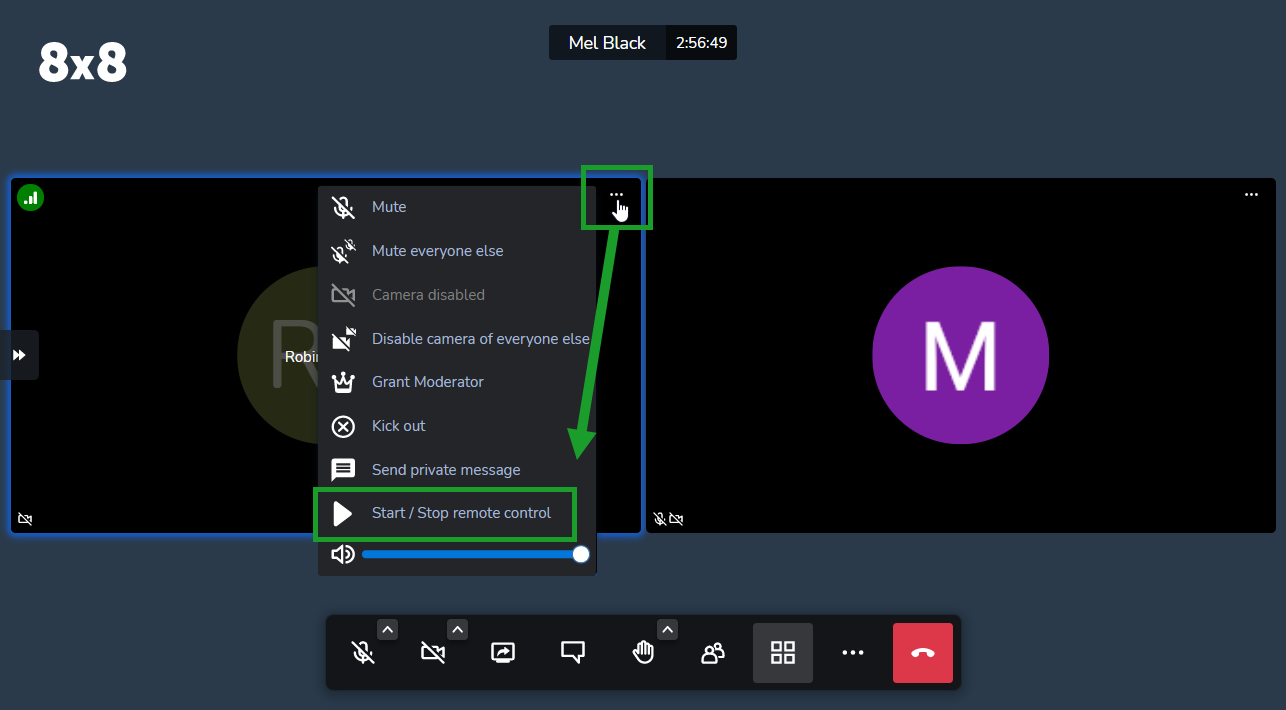The image size is (1286, 710).
Task: Toggle tile view grid button
Action: 783,653
